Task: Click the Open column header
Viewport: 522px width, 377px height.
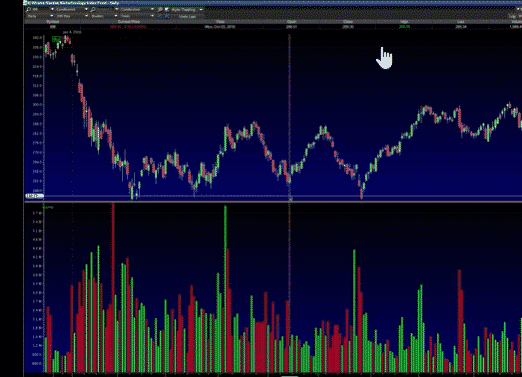Action: pyautogui.click(x=291, y=22)
